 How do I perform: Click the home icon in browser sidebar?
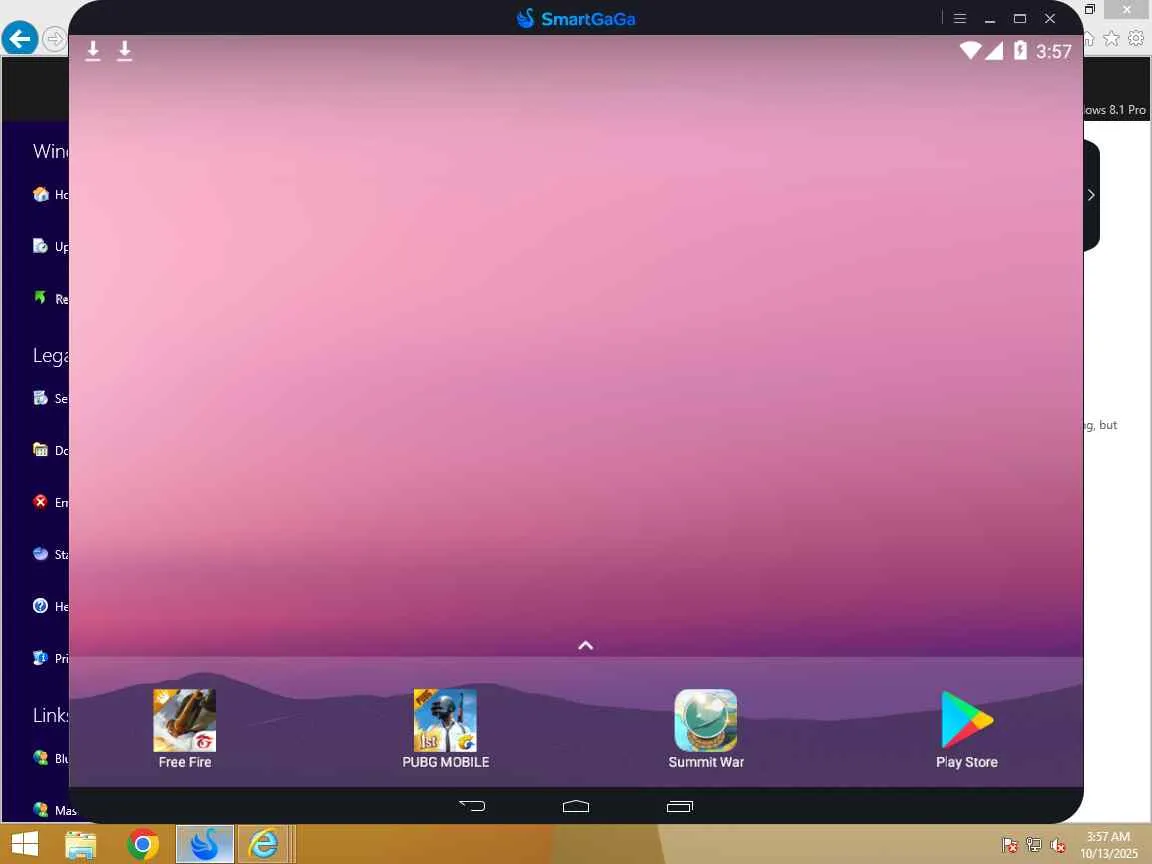(x=40, y=194)
